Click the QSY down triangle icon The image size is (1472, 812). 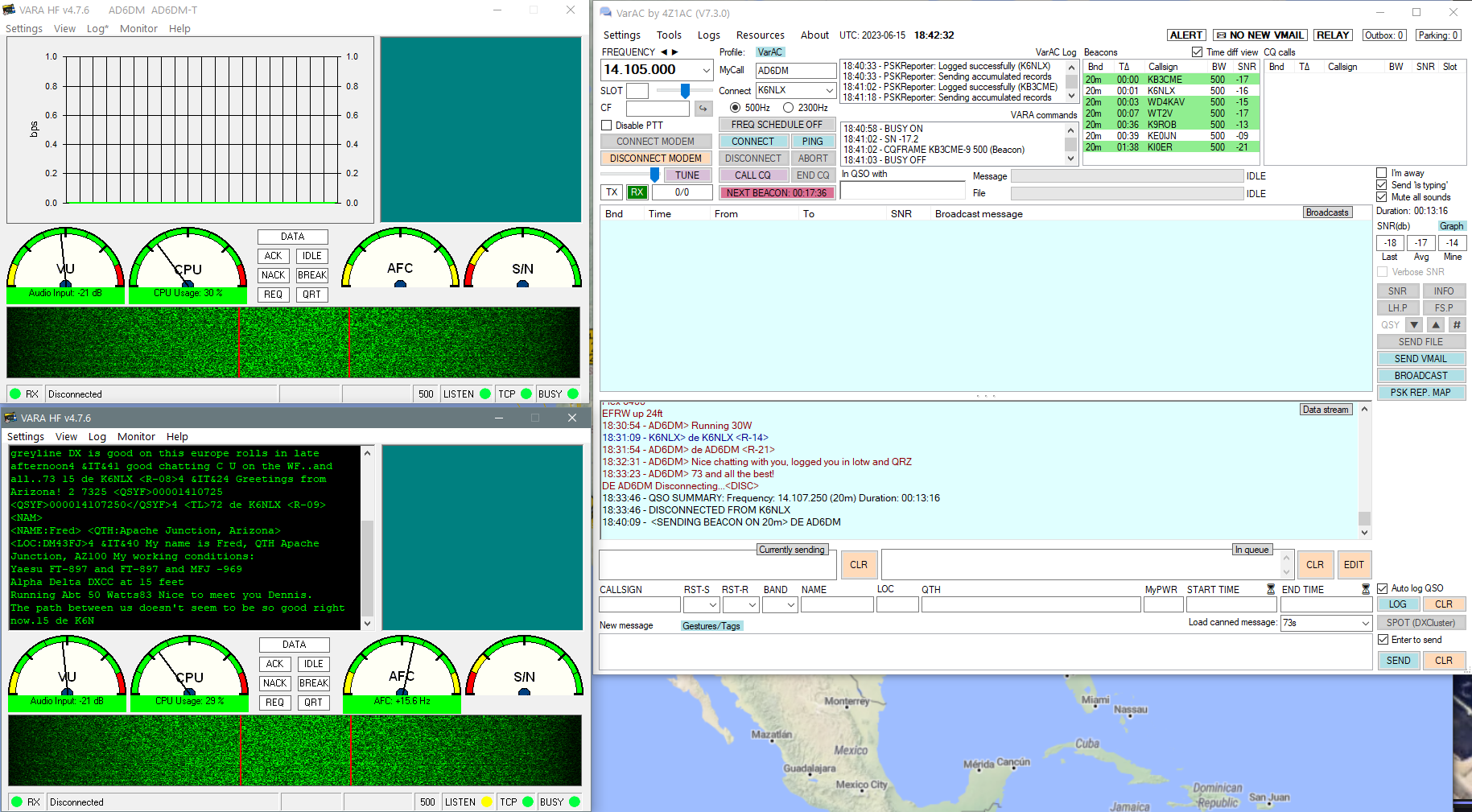(1415, 325)
